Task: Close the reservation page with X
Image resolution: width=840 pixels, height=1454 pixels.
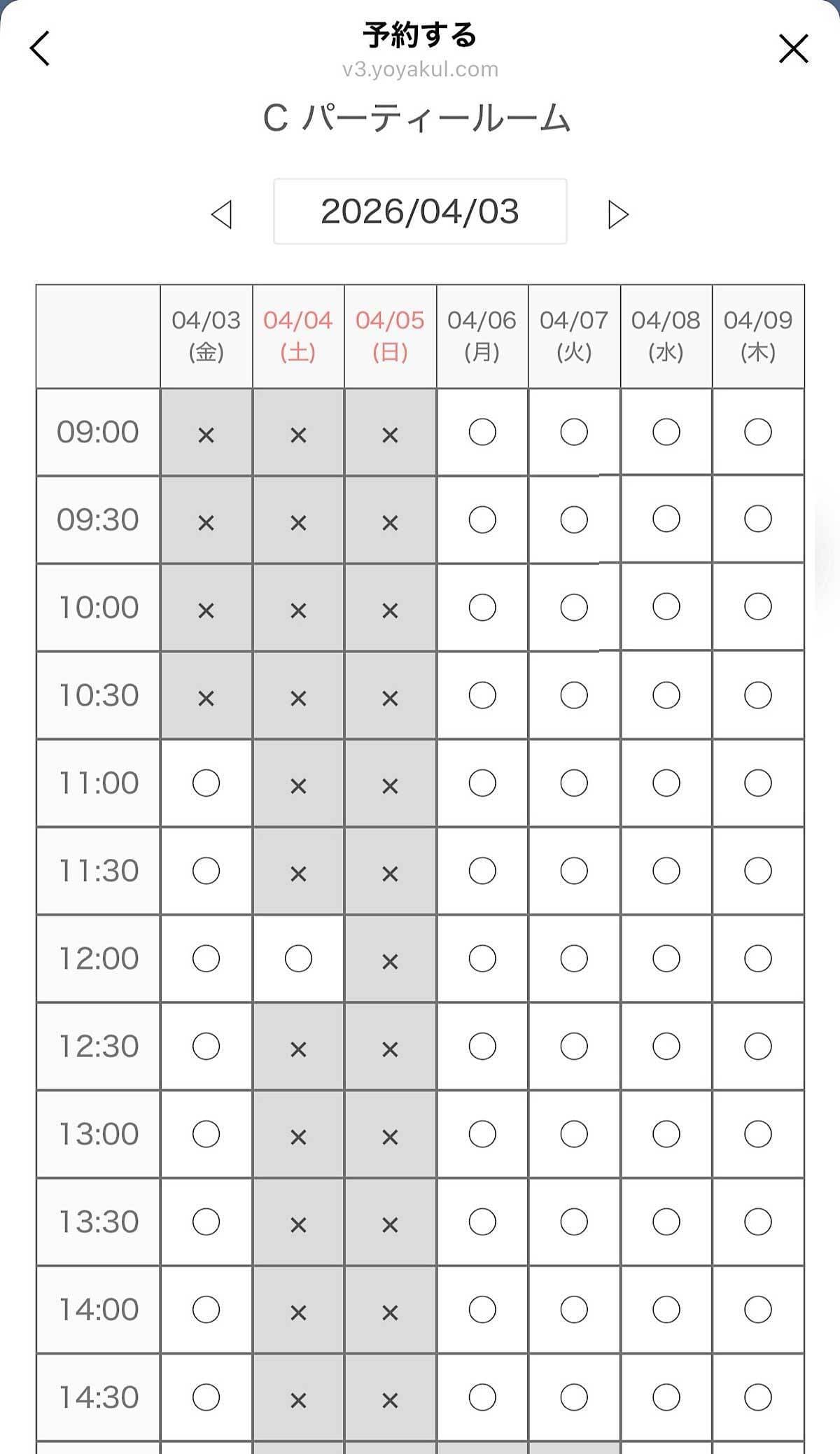Action: tap(793, 49)
